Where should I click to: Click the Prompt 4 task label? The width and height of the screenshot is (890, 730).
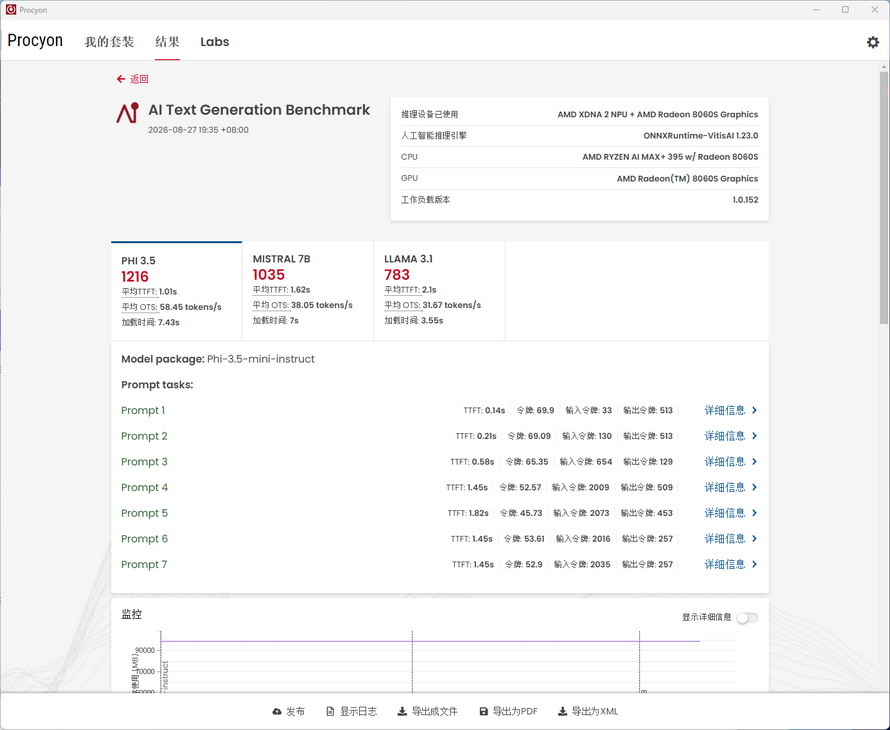pyautogui.click(x=144, y=487)
